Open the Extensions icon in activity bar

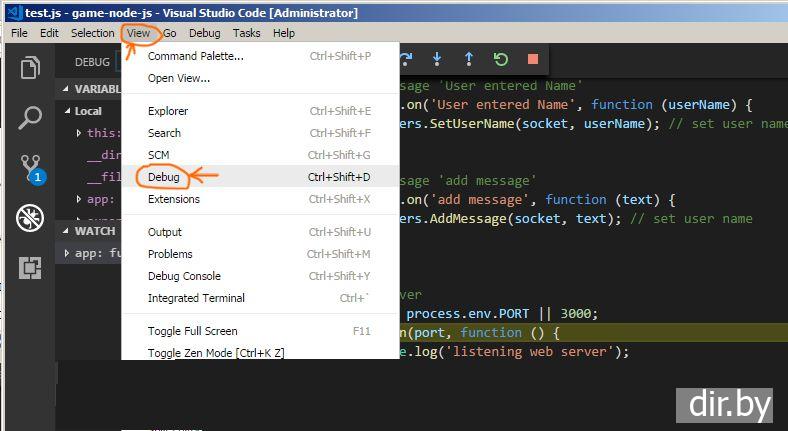30,267
